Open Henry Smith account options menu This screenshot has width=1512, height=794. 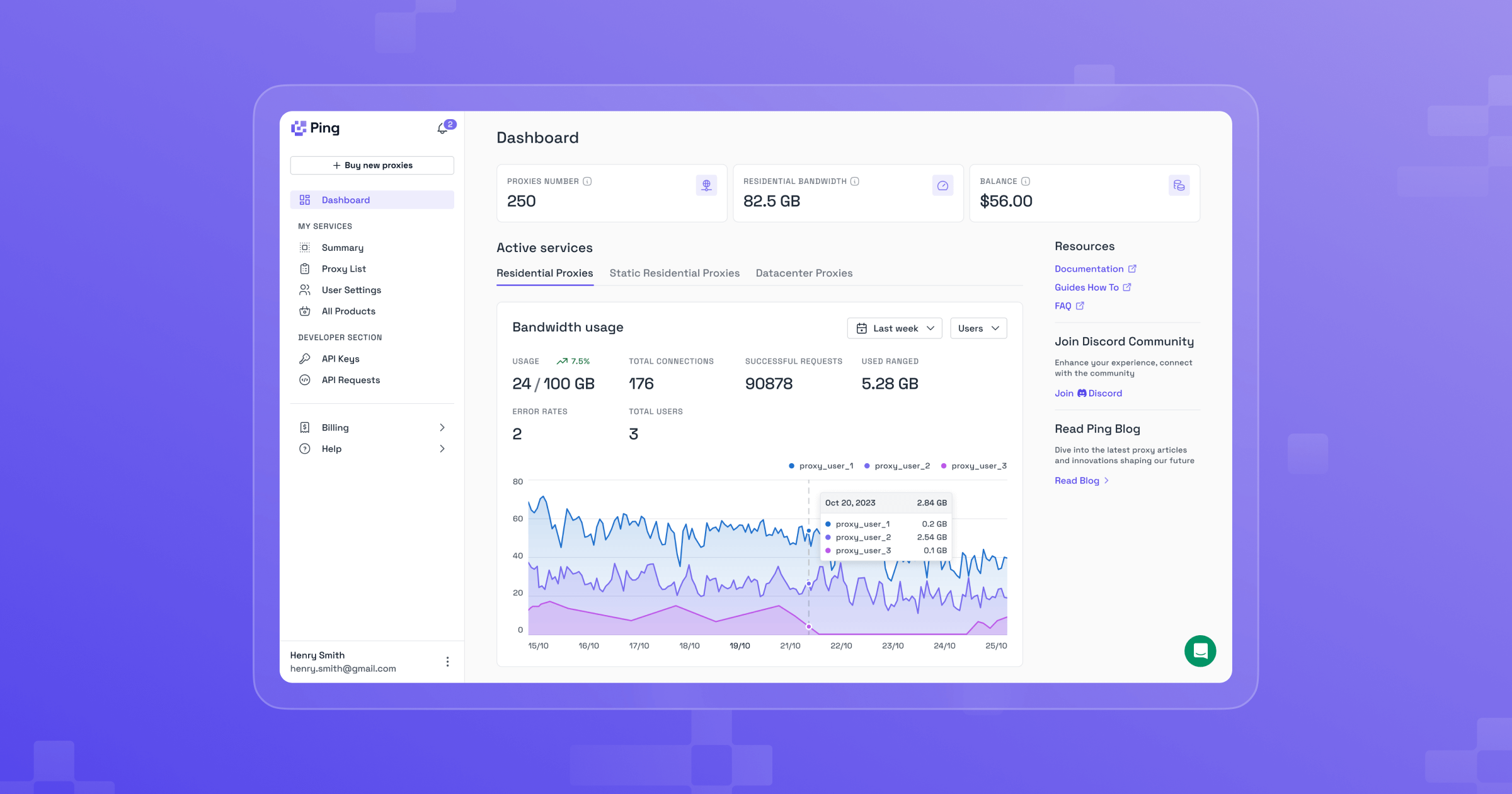point(447,662)
